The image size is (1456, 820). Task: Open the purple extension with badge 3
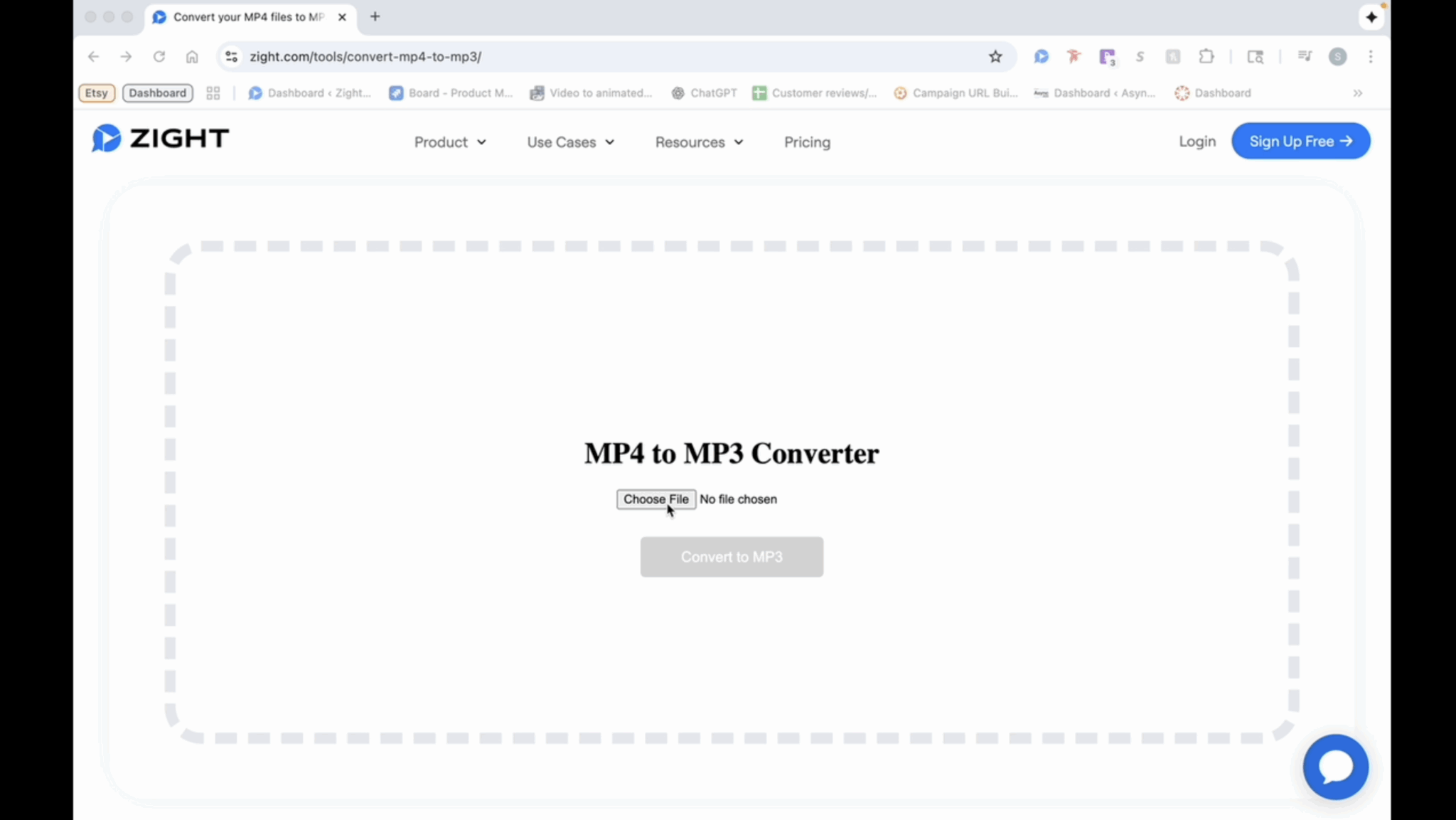click(1107, 56)
